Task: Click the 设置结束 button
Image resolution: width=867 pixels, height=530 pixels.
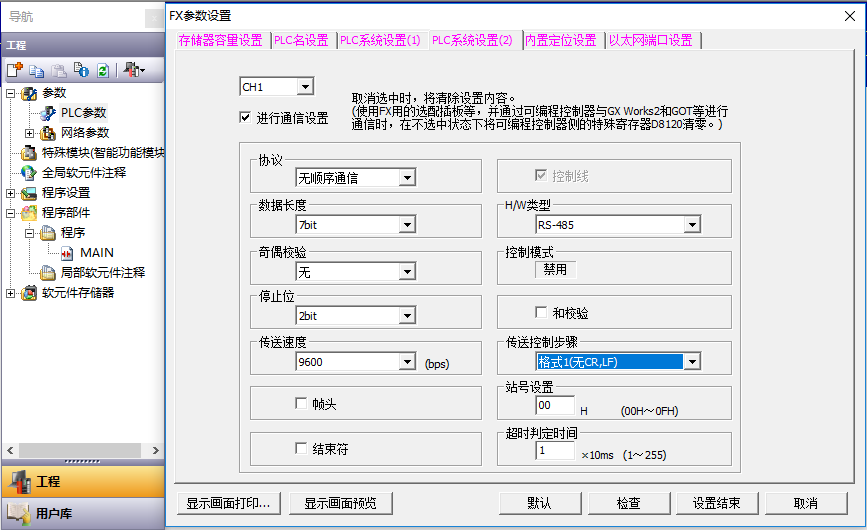Action: 716,503
